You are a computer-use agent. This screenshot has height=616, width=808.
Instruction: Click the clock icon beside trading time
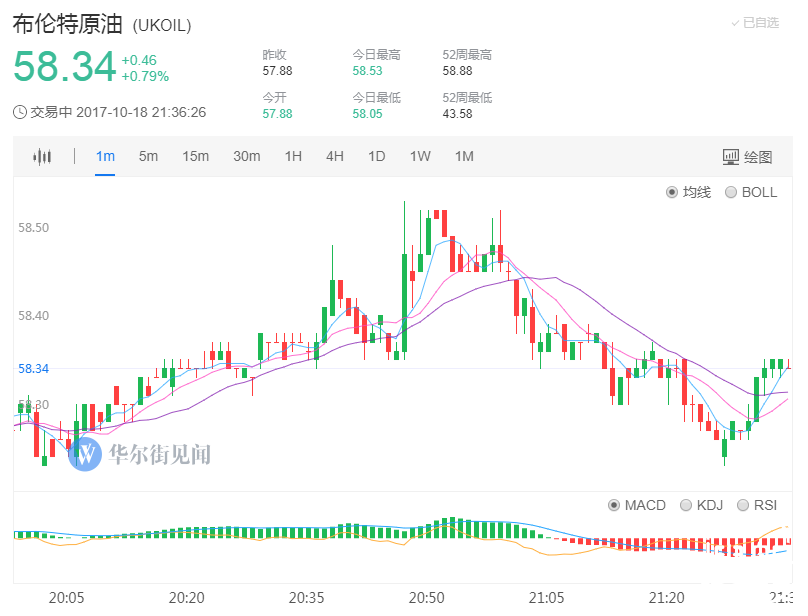[20, 112]
